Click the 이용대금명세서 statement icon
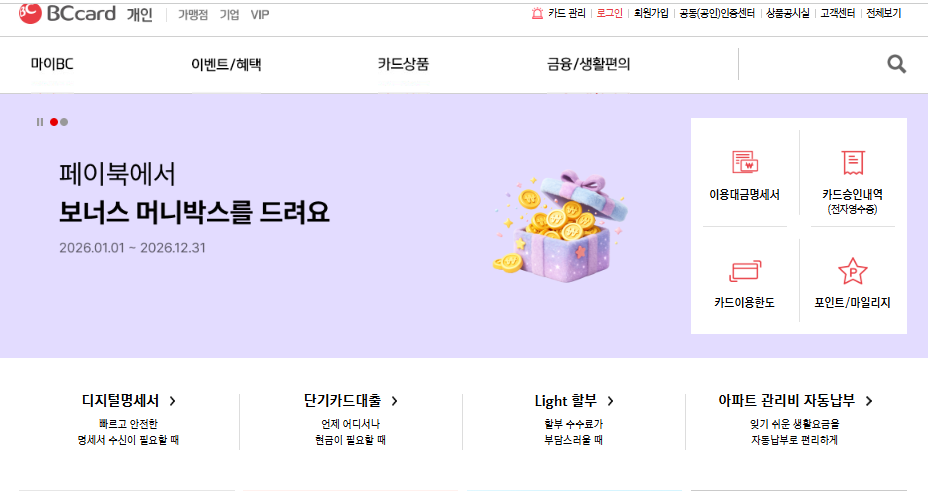The image size is (928, 491). point(745,161)
